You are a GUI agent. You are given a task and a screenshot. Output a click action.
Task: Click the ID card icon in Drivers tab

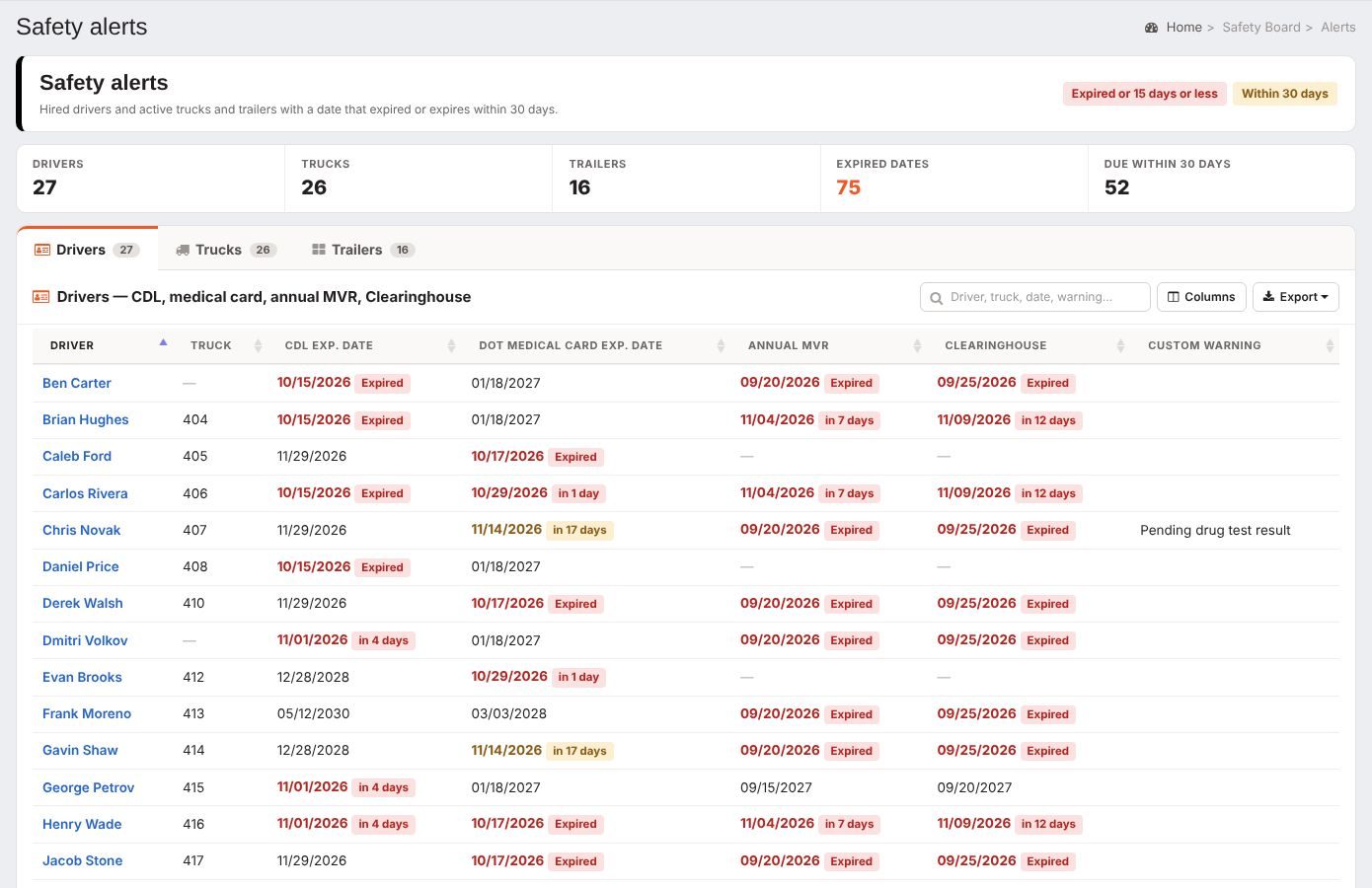(42, 250)
